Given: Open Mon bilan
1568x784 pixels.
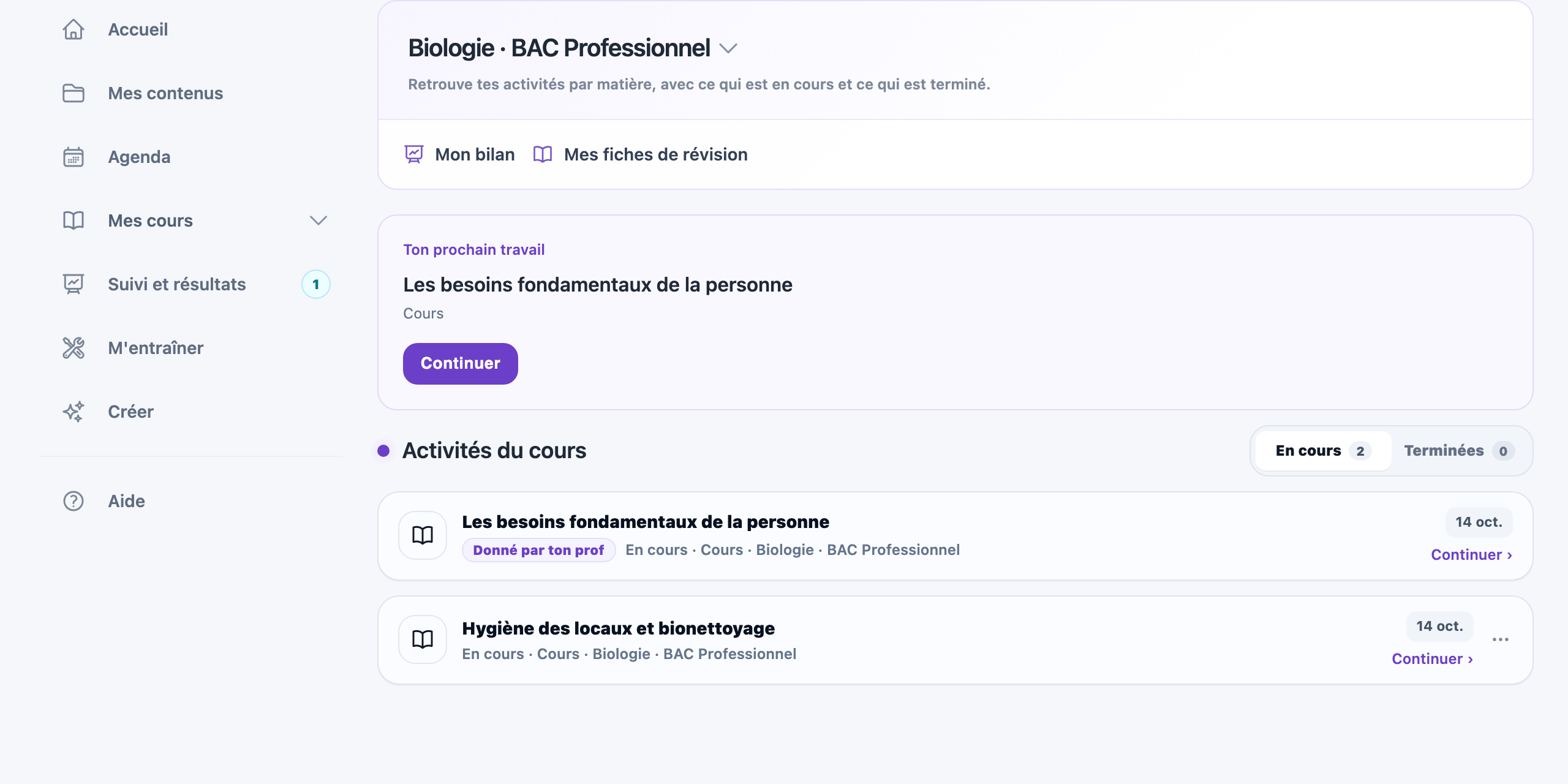Looking at the screenshot, I should [x=459, y=154].
